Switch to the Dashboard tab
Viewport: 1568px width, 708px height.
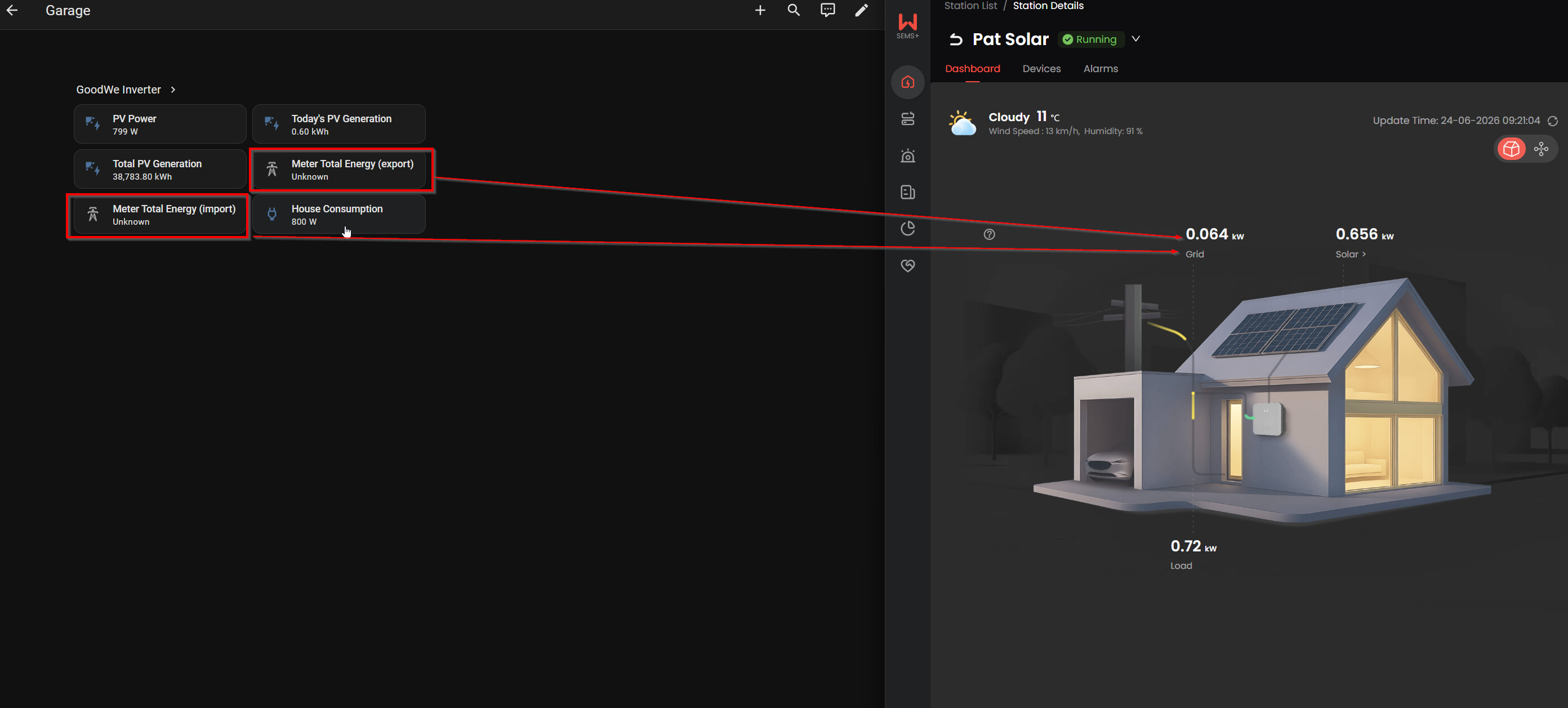972,69
